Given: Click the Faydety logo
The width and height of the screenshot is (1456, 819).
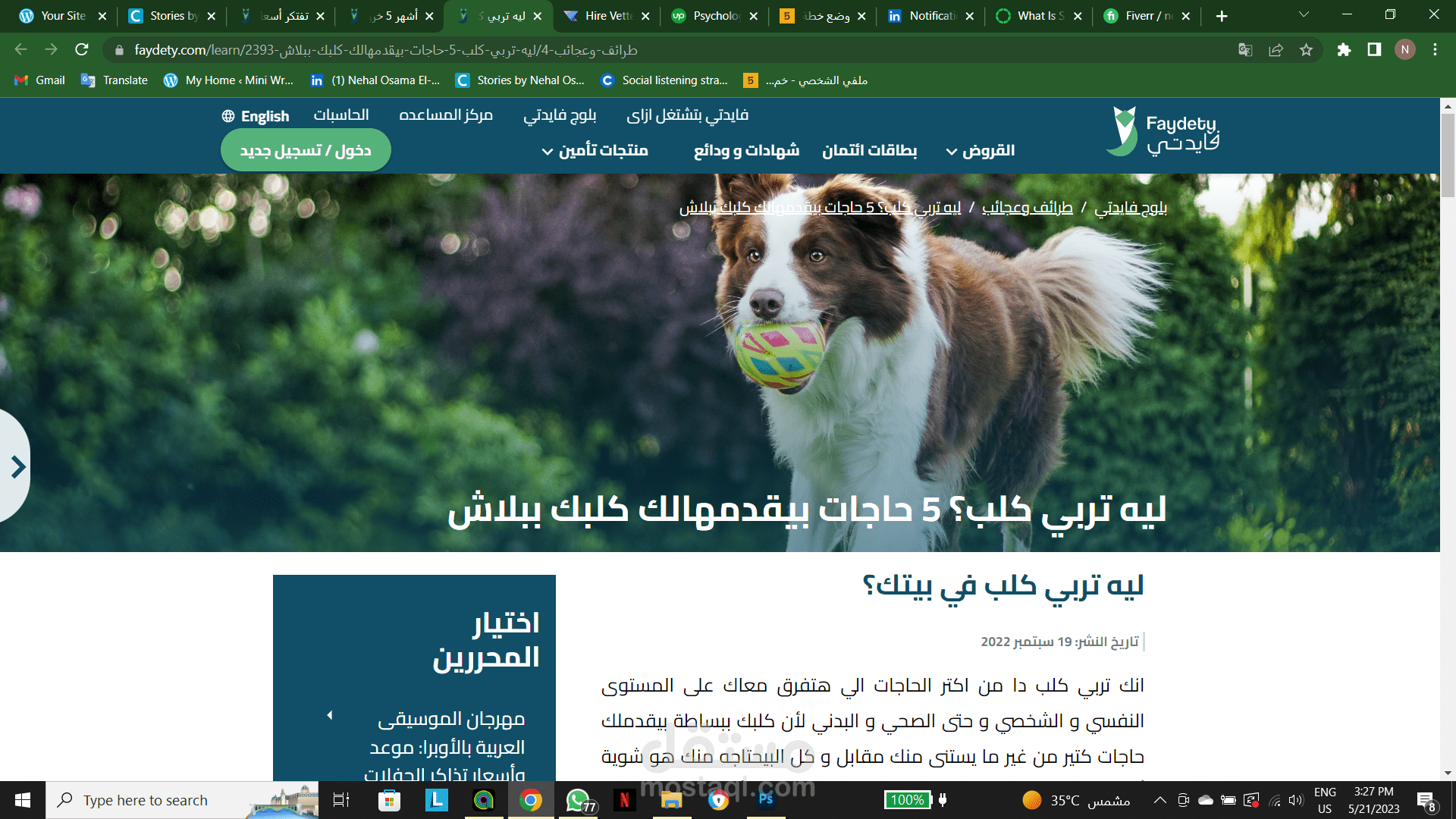Looking at the screenshot, I should (1162, 132).
